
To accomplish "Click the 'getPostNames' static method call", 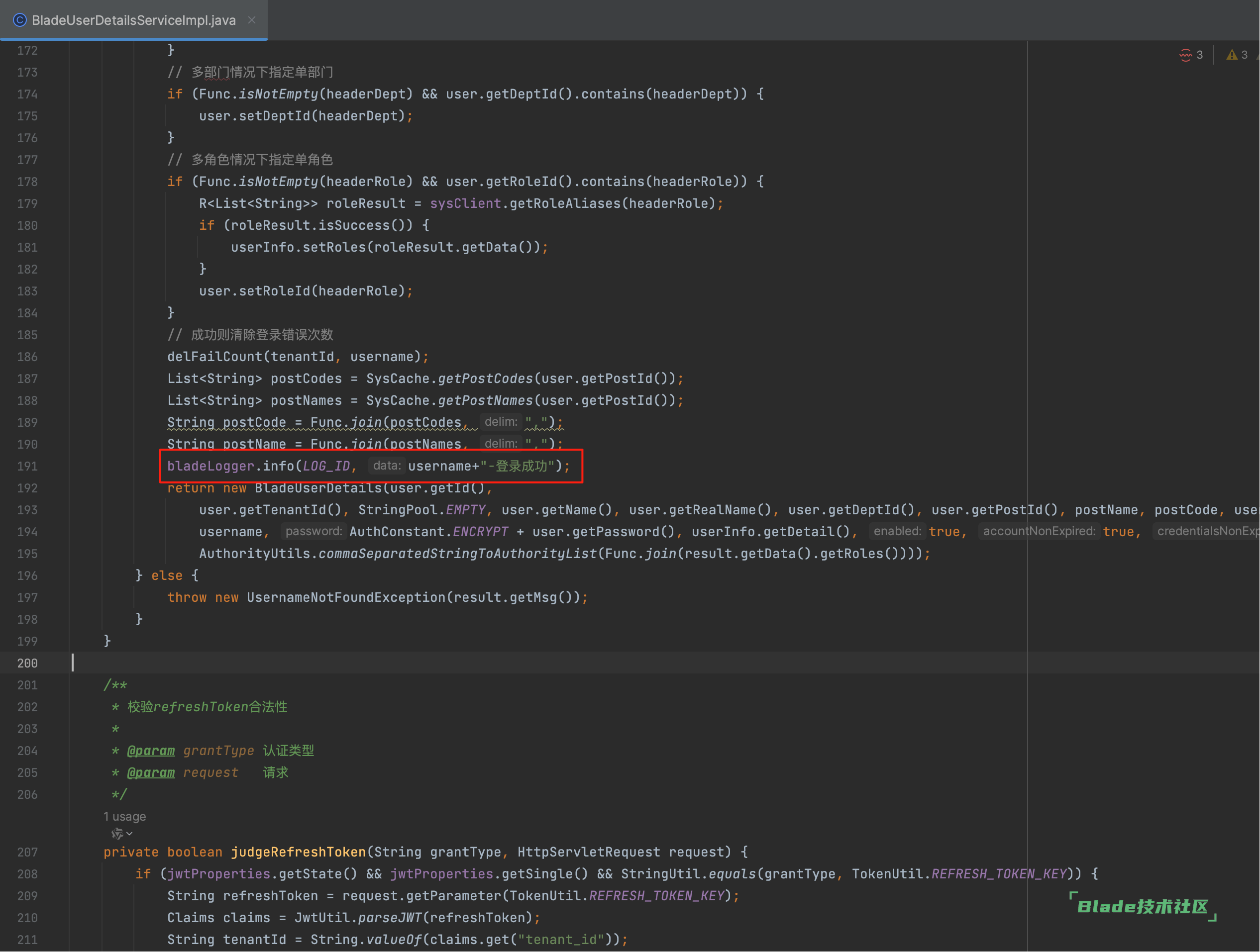I will pos(485,400).
